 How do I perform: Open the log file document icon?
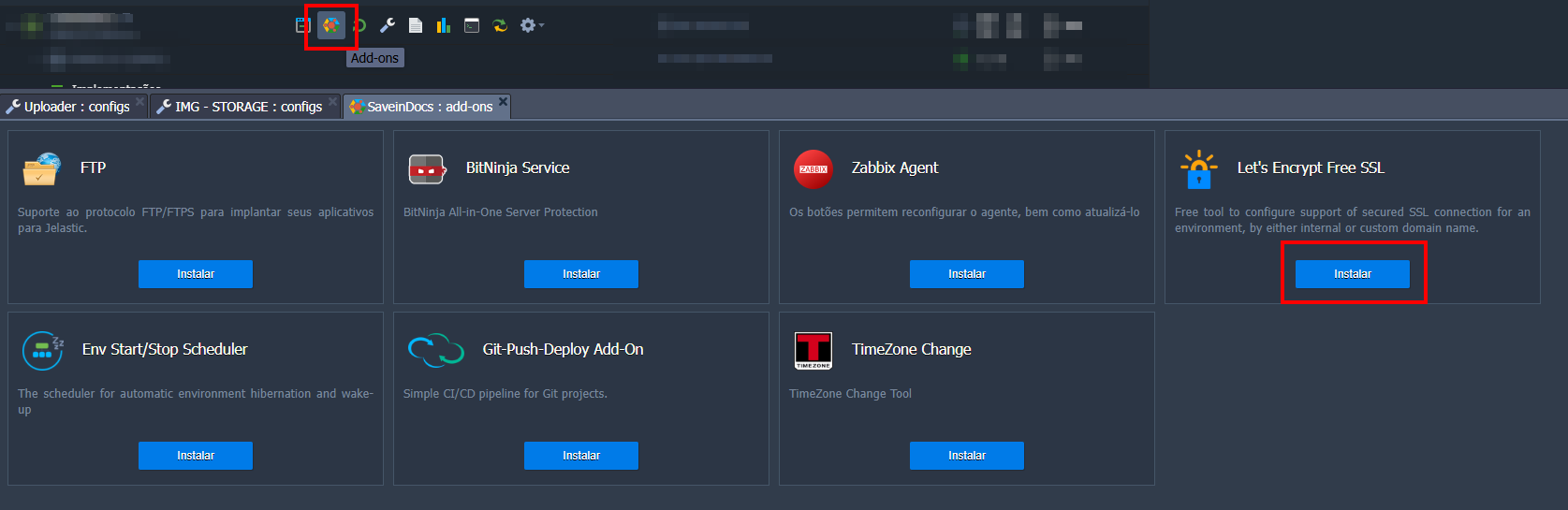pos(416,25)
